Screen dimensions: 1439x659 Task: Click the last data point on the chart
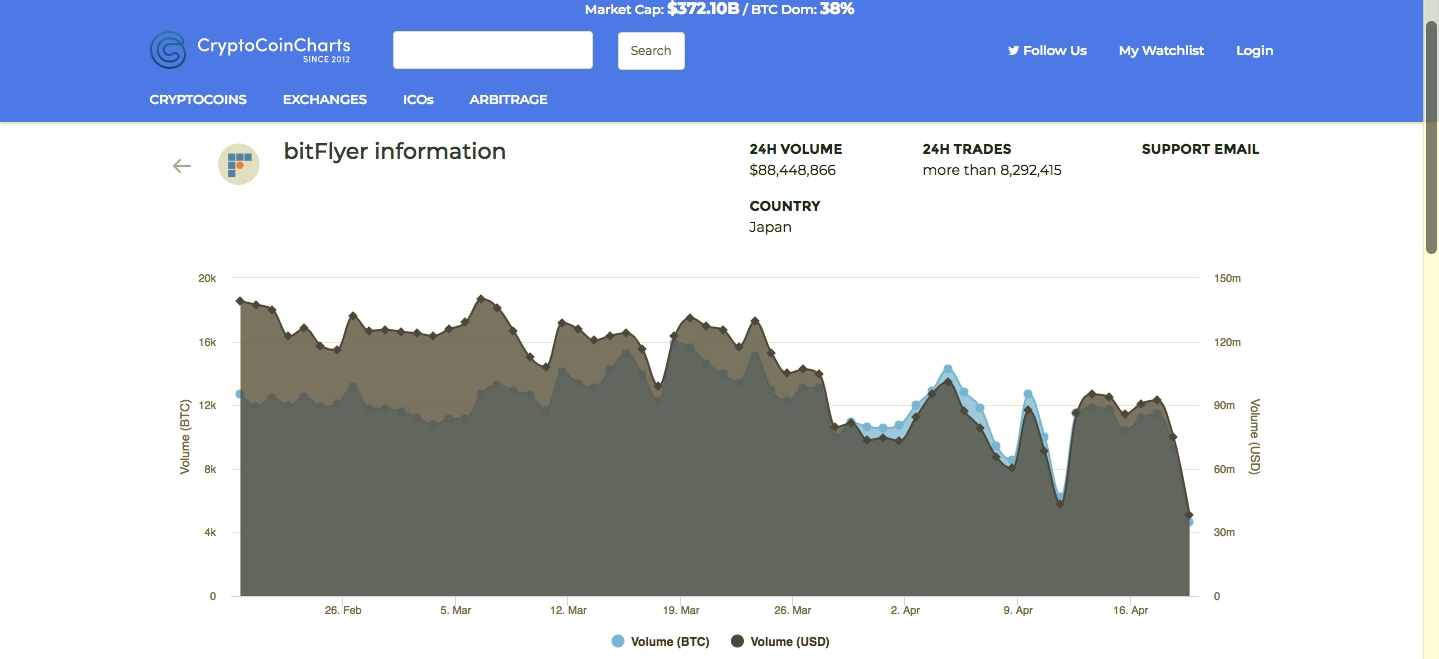pos(1189,516)
